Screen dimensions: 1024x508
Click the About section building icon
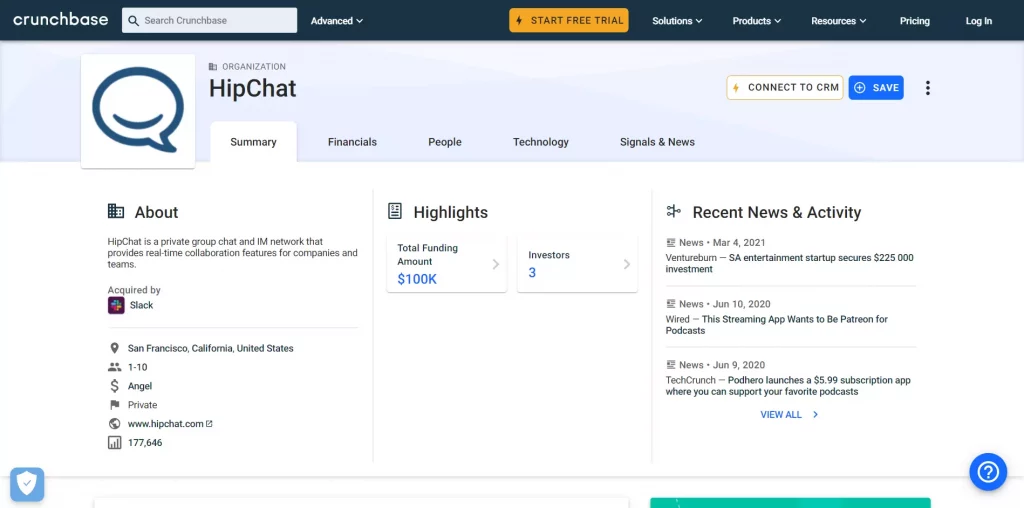pos(116,211)
